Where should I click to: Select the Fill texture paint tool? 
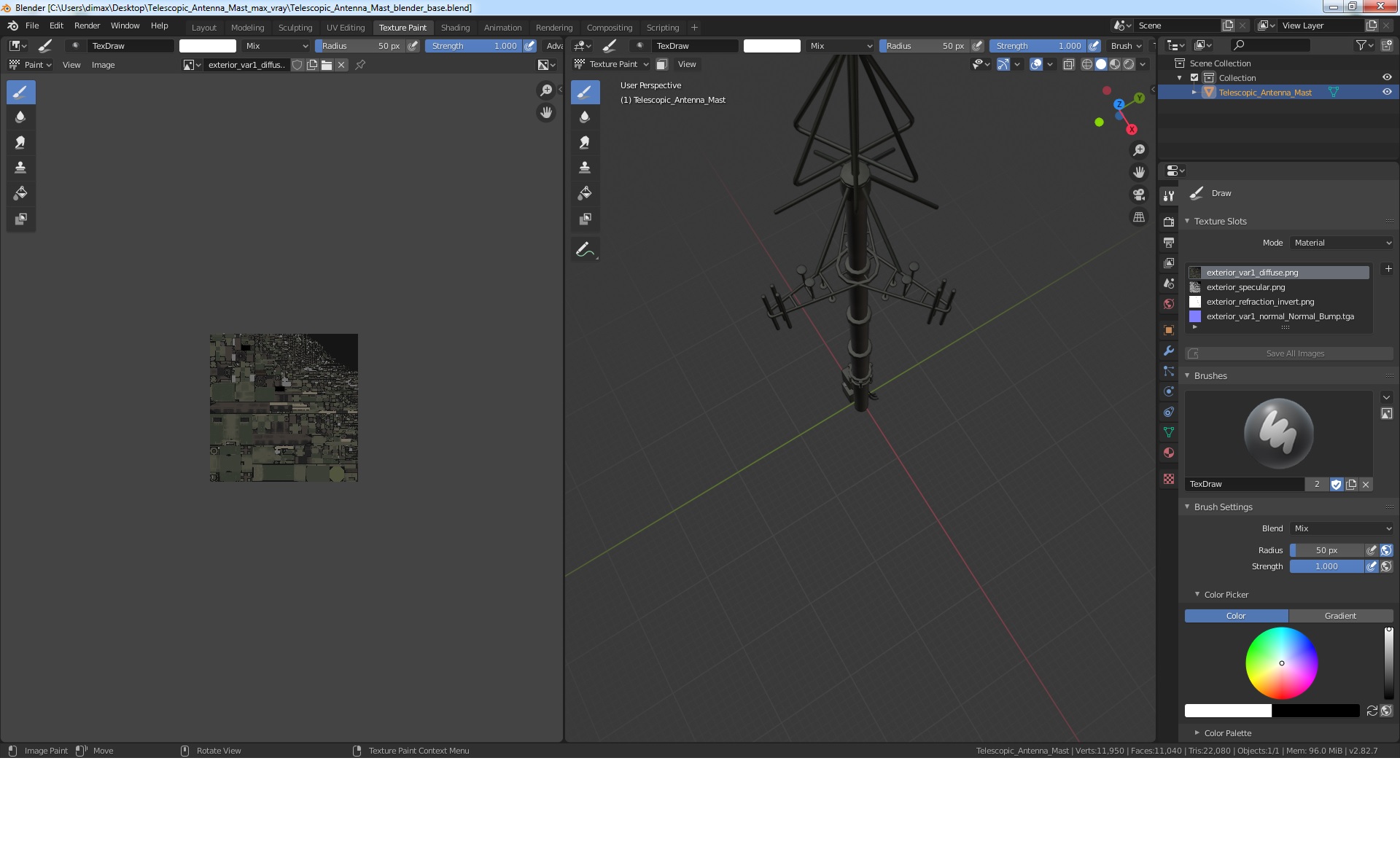20,192
